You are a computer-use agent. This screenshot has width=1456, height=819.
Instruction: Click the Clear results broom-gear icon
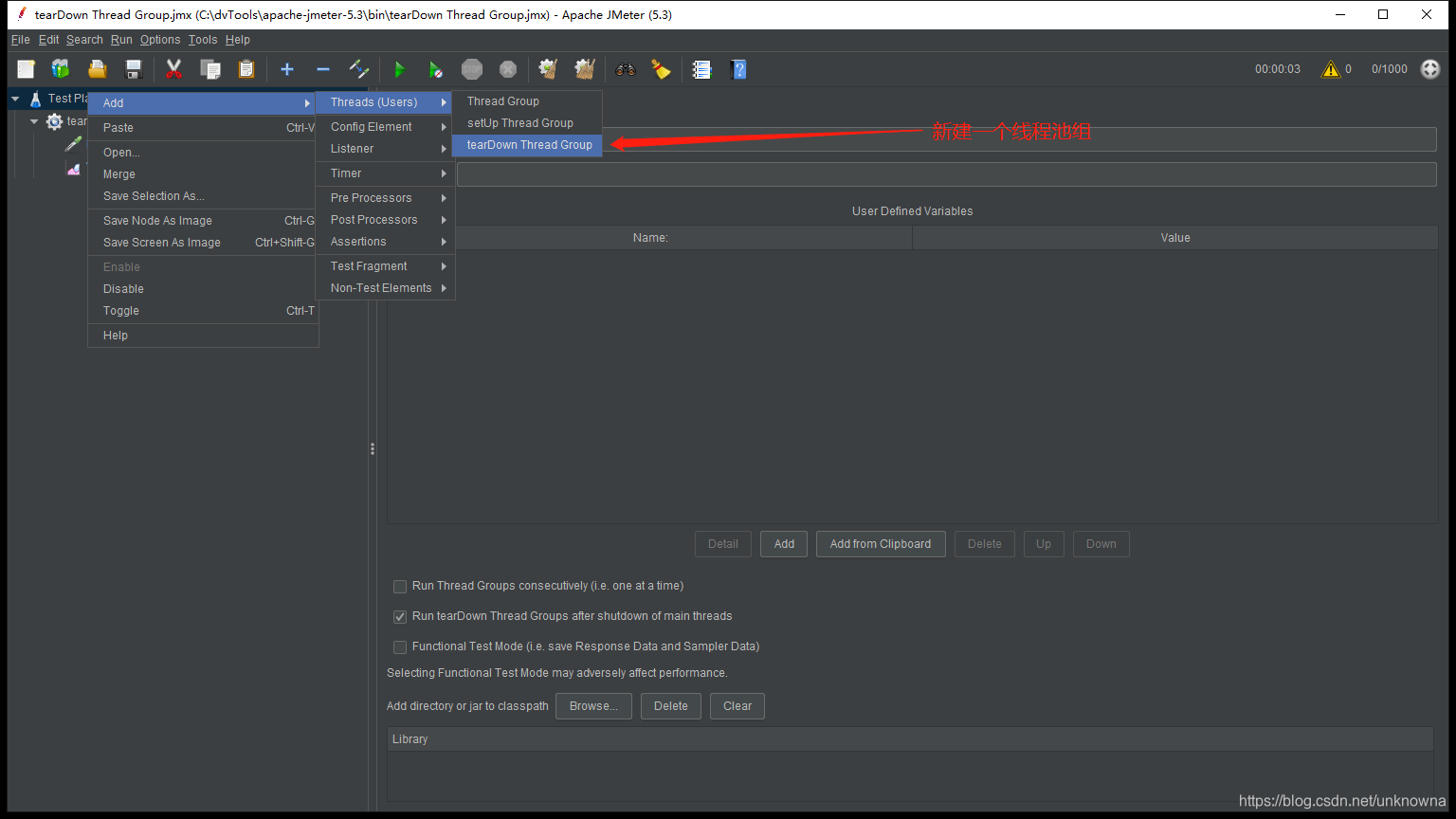click(548, 69)
